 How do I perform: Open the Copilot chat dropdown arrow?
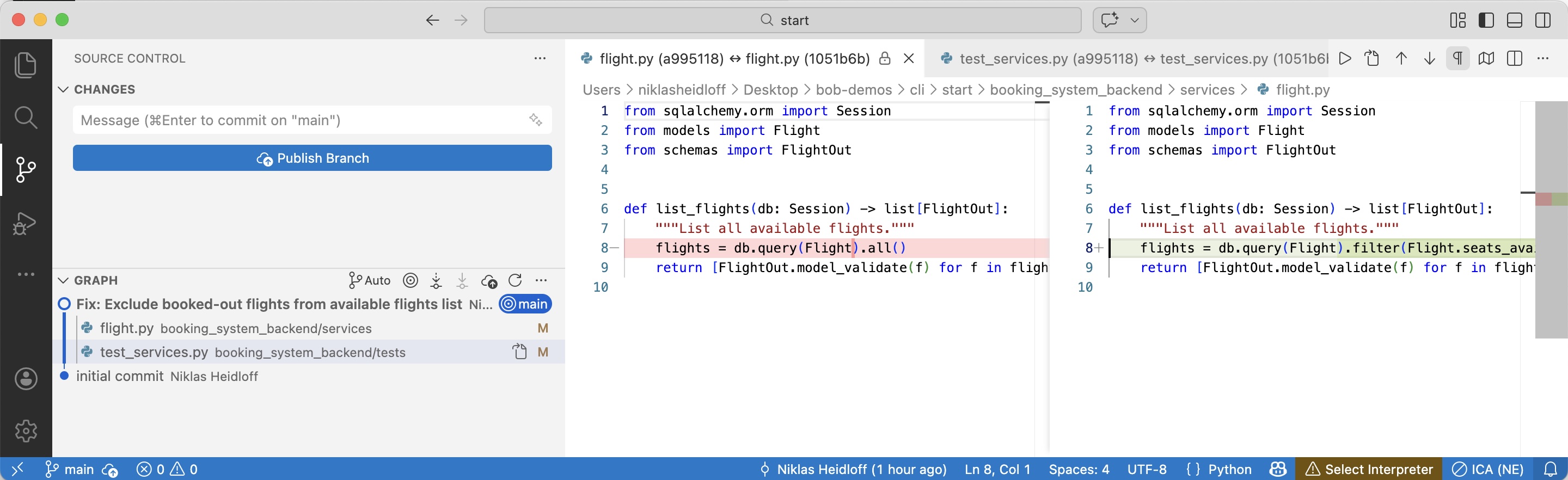pos(1135,20)
